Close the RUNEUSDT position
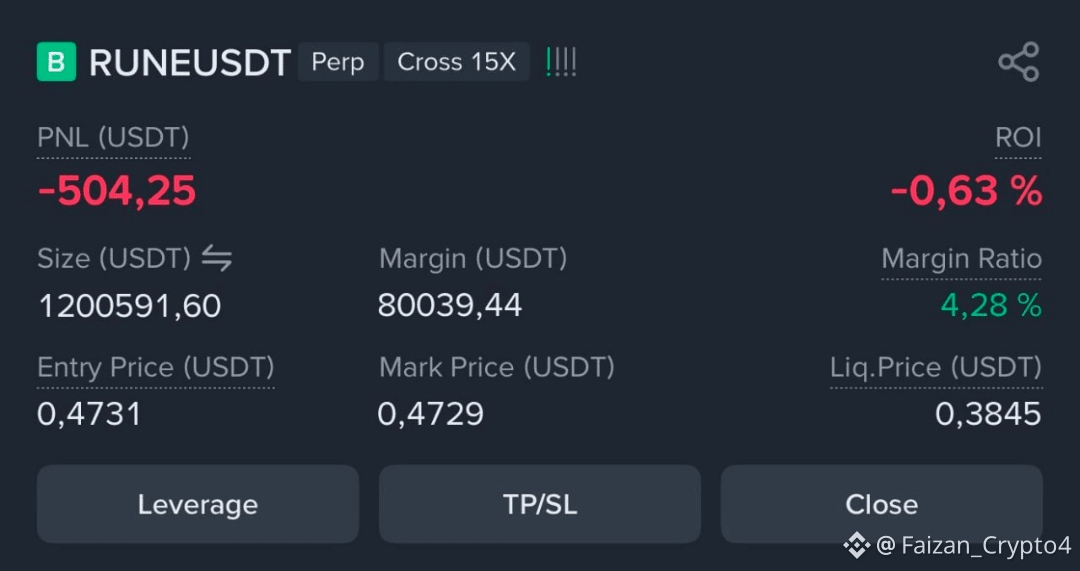The width and height of the screenshot is (1080, 571). (882, 504)
